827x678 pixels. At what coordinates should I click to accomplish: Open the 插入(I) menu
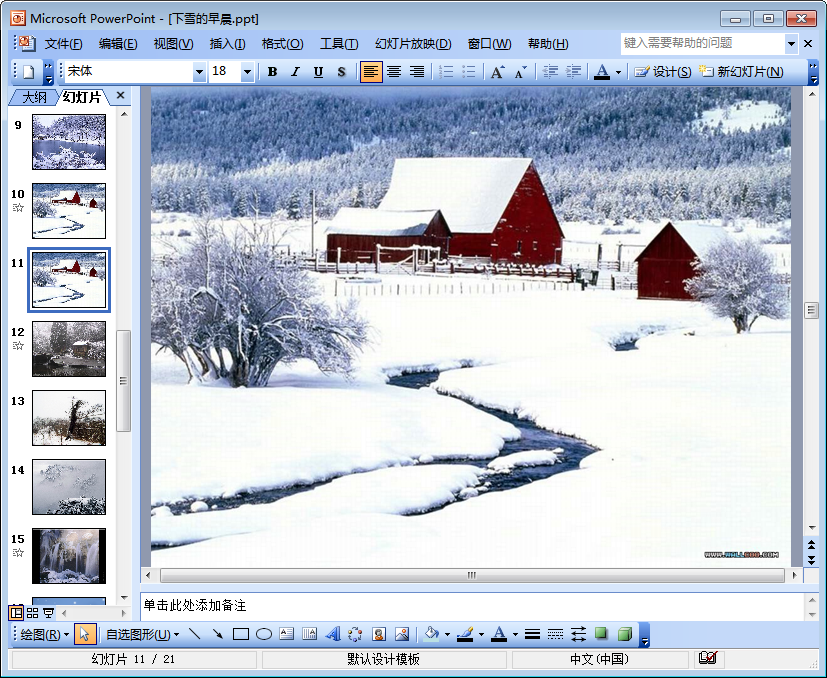[227, 44]
